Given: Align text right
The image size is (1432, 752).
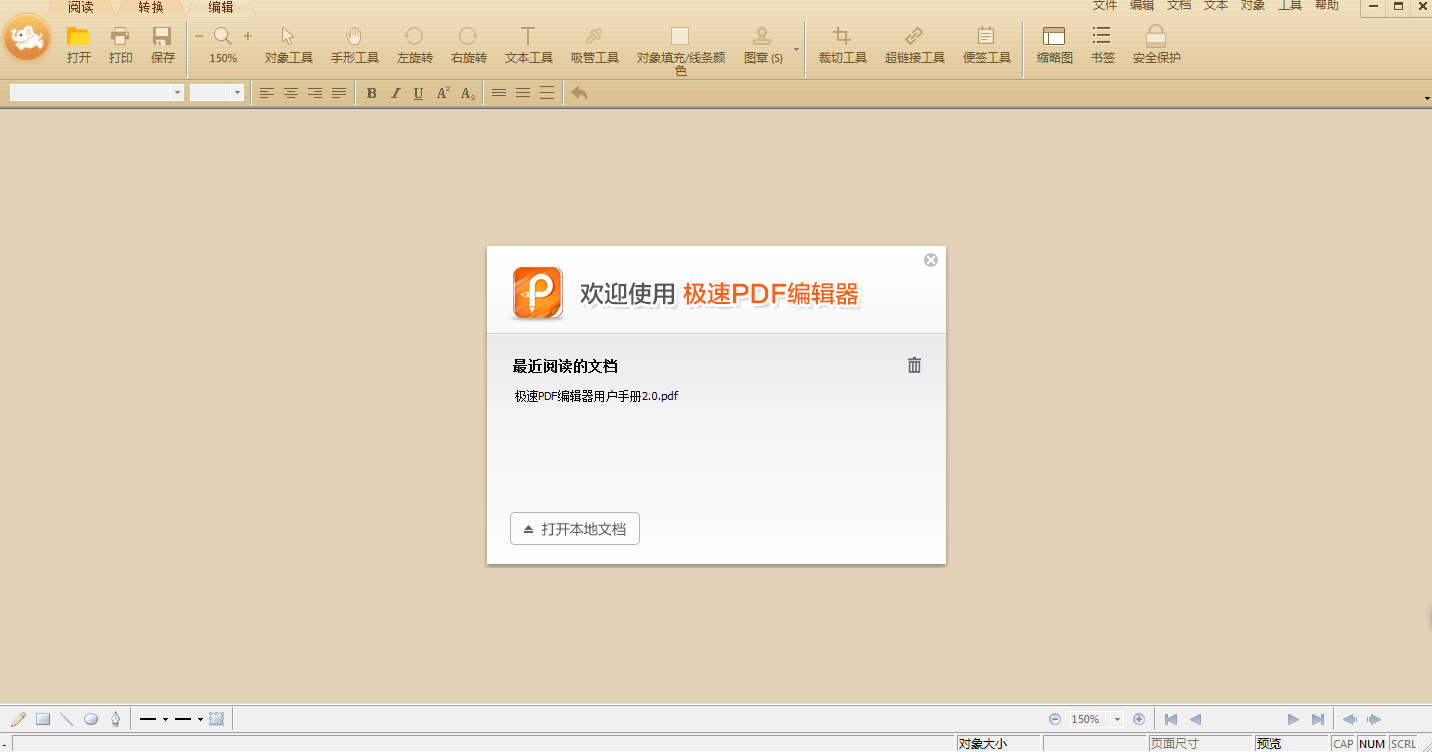Looking at the screenshot, I should tap(315, 93).
